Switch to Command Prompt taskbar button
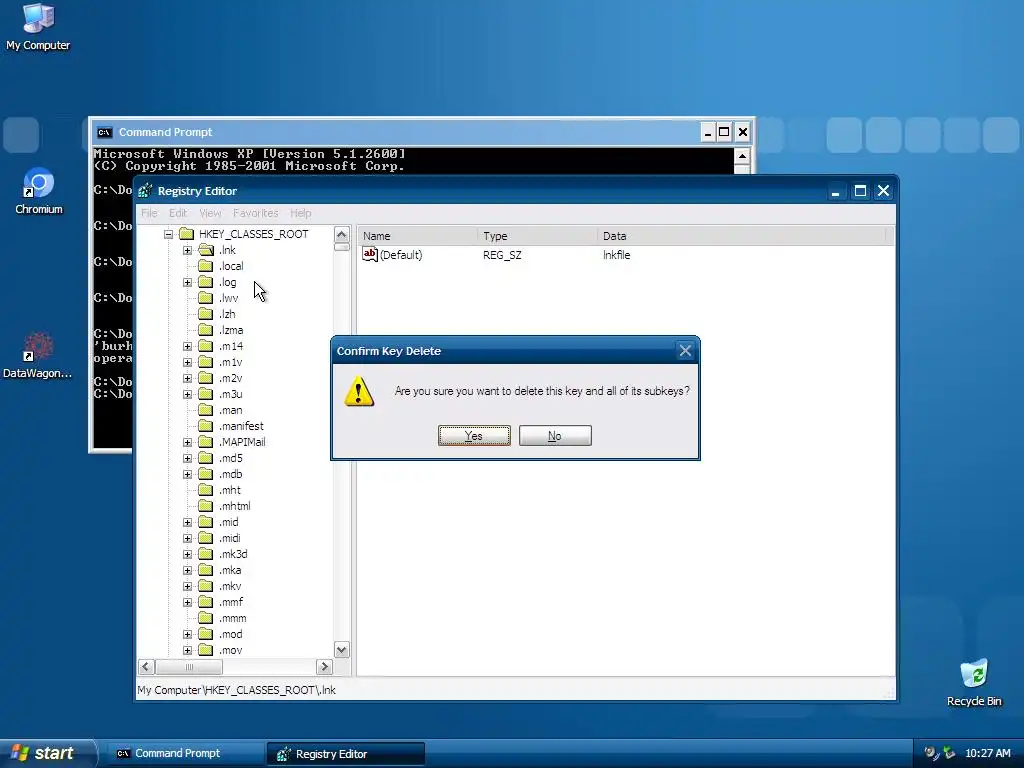 click(x=184, y=754)
